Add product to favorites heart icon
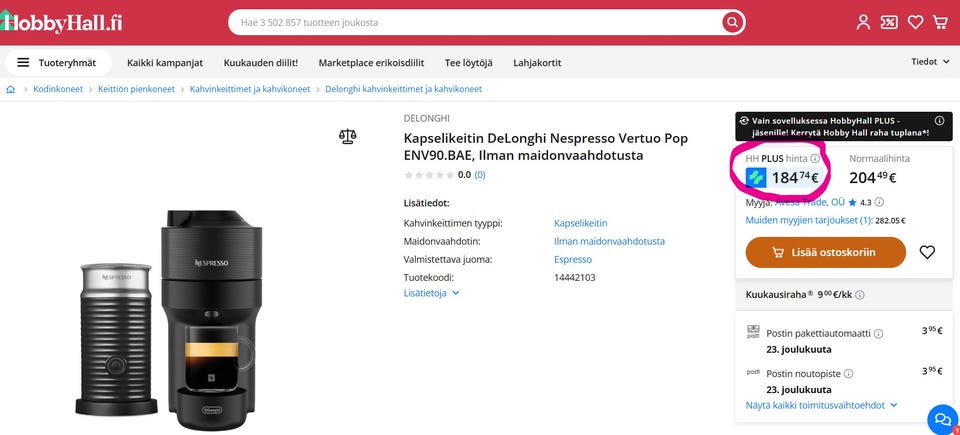Viewport: 960px width, 435px height. click(928, 252)
